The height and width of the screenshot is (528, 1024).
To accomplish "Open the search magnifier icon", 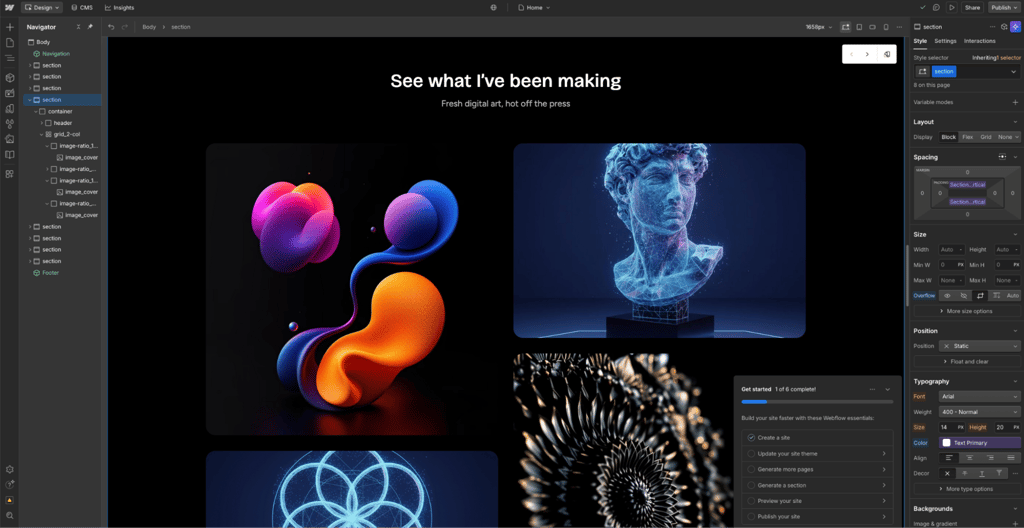I will tap(9, 516).
